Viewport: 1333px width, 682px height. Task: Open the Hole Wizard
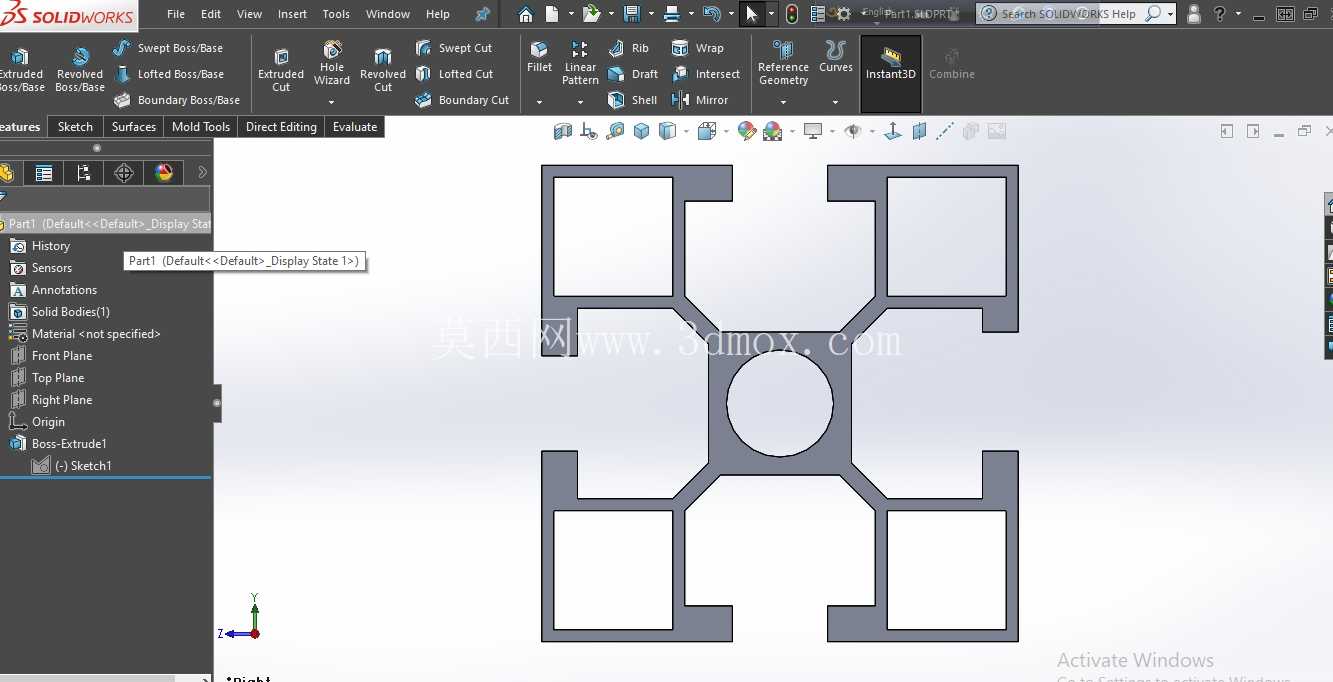[332, 63]
